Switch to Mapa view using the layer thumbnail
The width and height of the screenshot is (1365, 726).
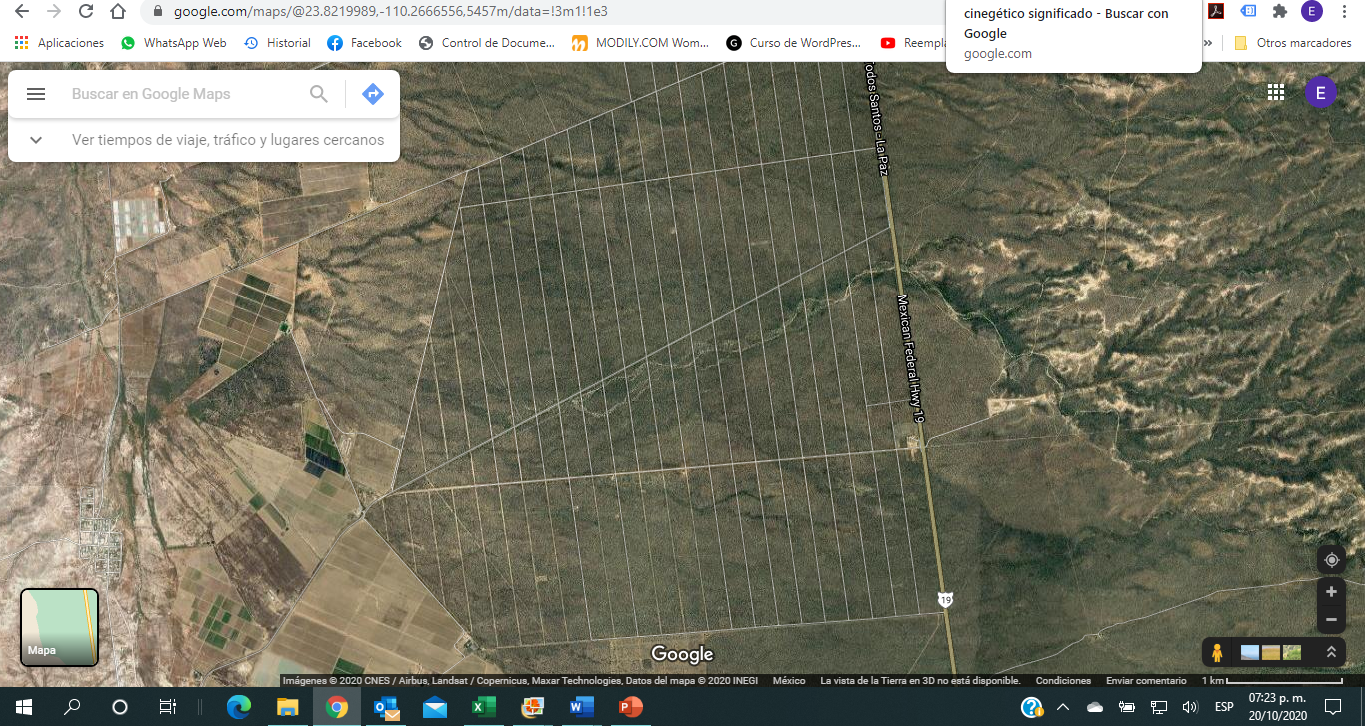tap(60, 627)
